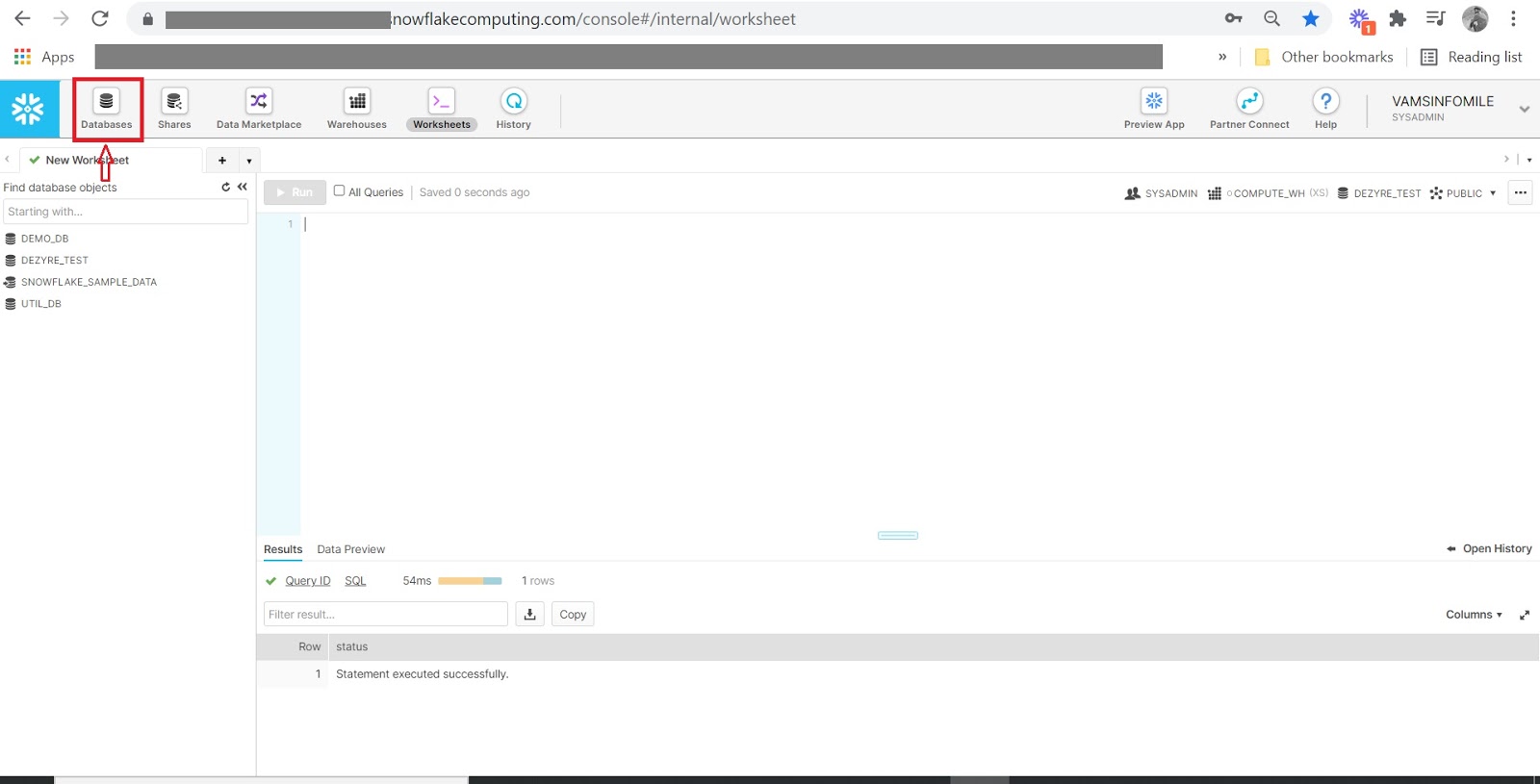Click the Filter result input field
The width and height of the screenshot is (1540, 784).
coord(385,615)
